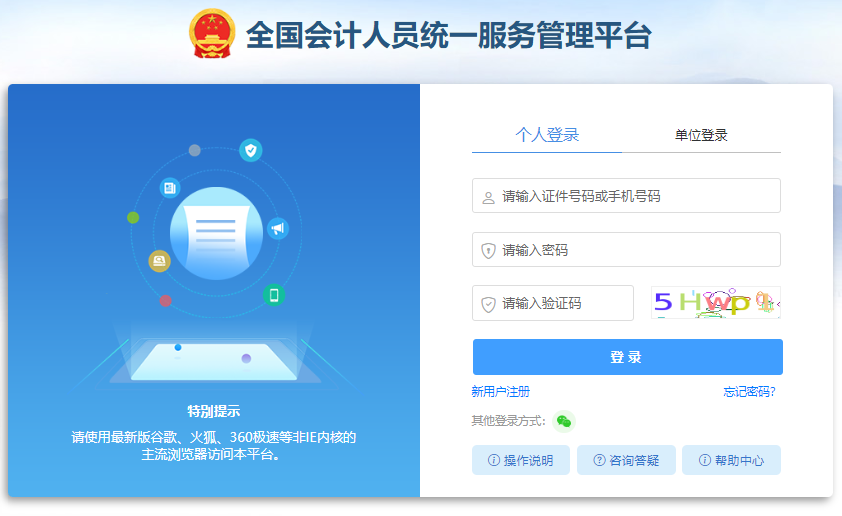Click the megaphone icon in illustration

pyautogui.click(x=278, y=229)
